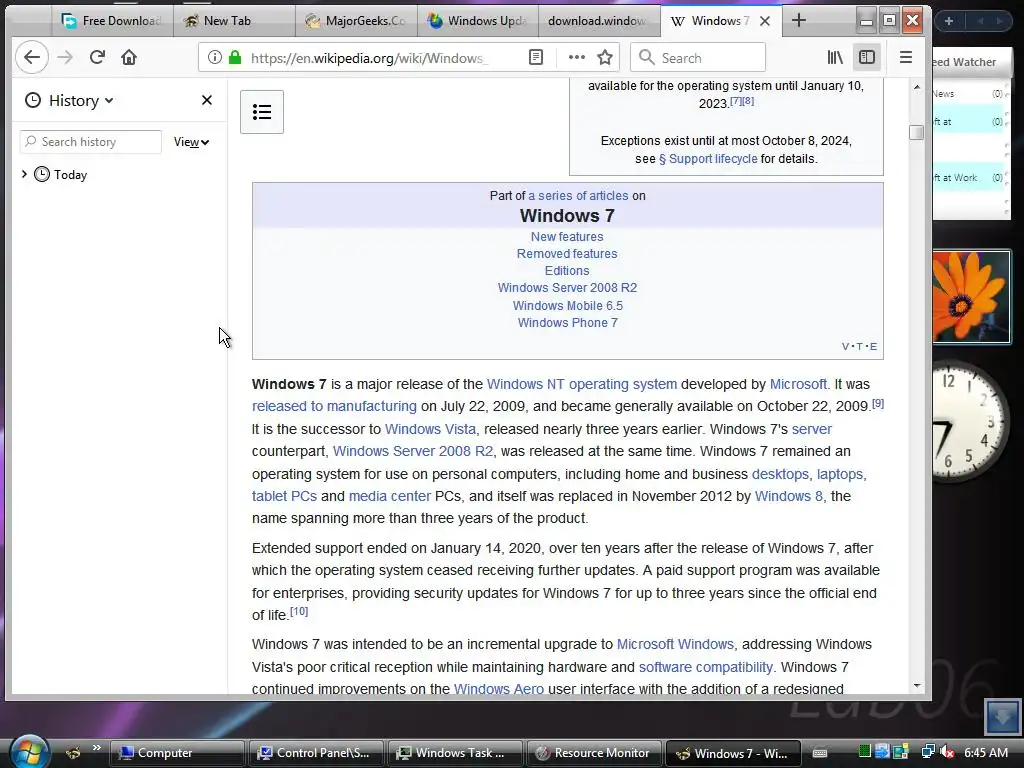1024x768 pixels.
Task: Open the Removed features link
Action: [567, 253]
